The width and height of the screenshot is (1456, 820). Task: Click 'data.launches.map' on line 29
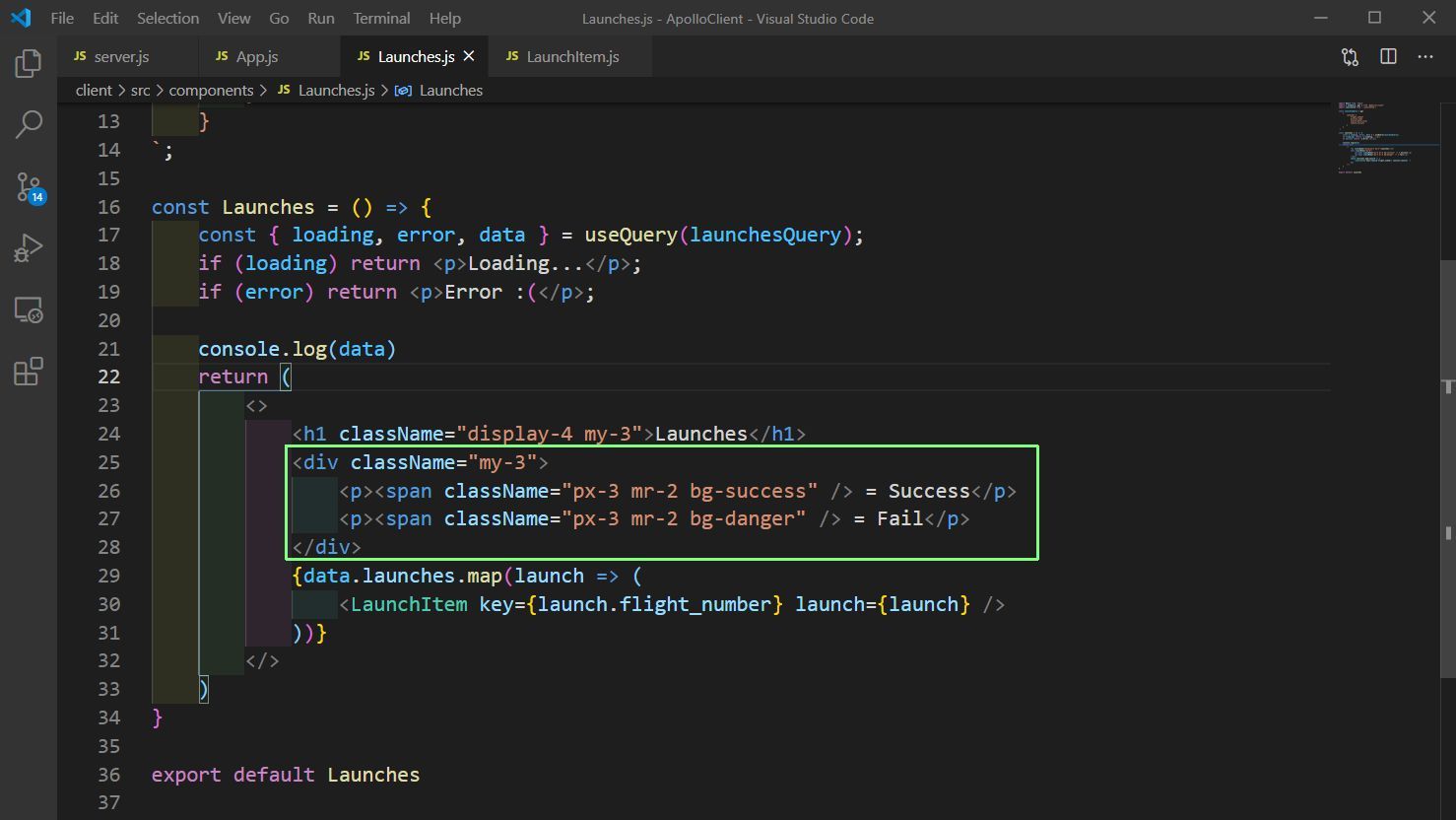[x=403, y=576]
